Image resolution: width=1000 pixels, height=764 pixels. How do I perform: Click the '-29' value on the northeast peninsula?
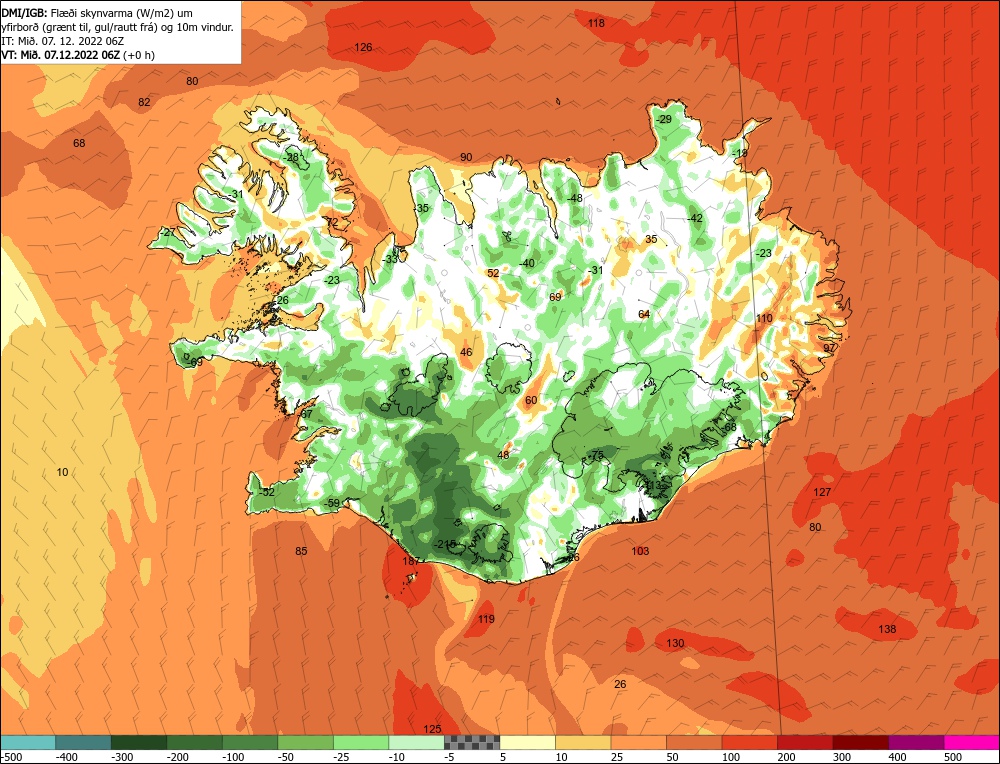pos(663,120)
